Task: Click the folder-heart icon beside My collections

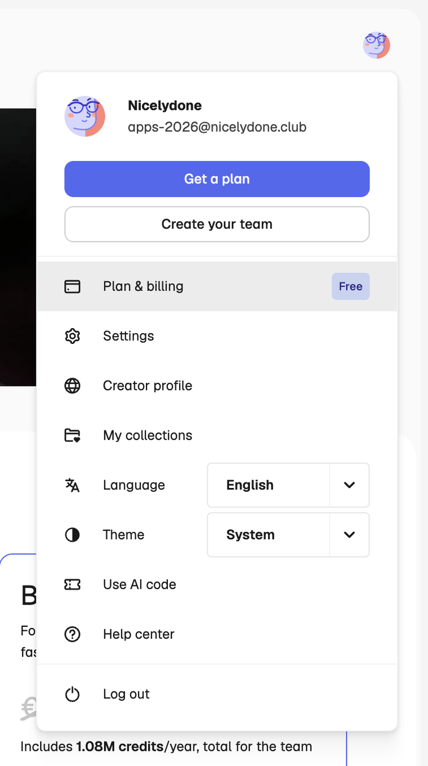Action: (x=72, y=435)
